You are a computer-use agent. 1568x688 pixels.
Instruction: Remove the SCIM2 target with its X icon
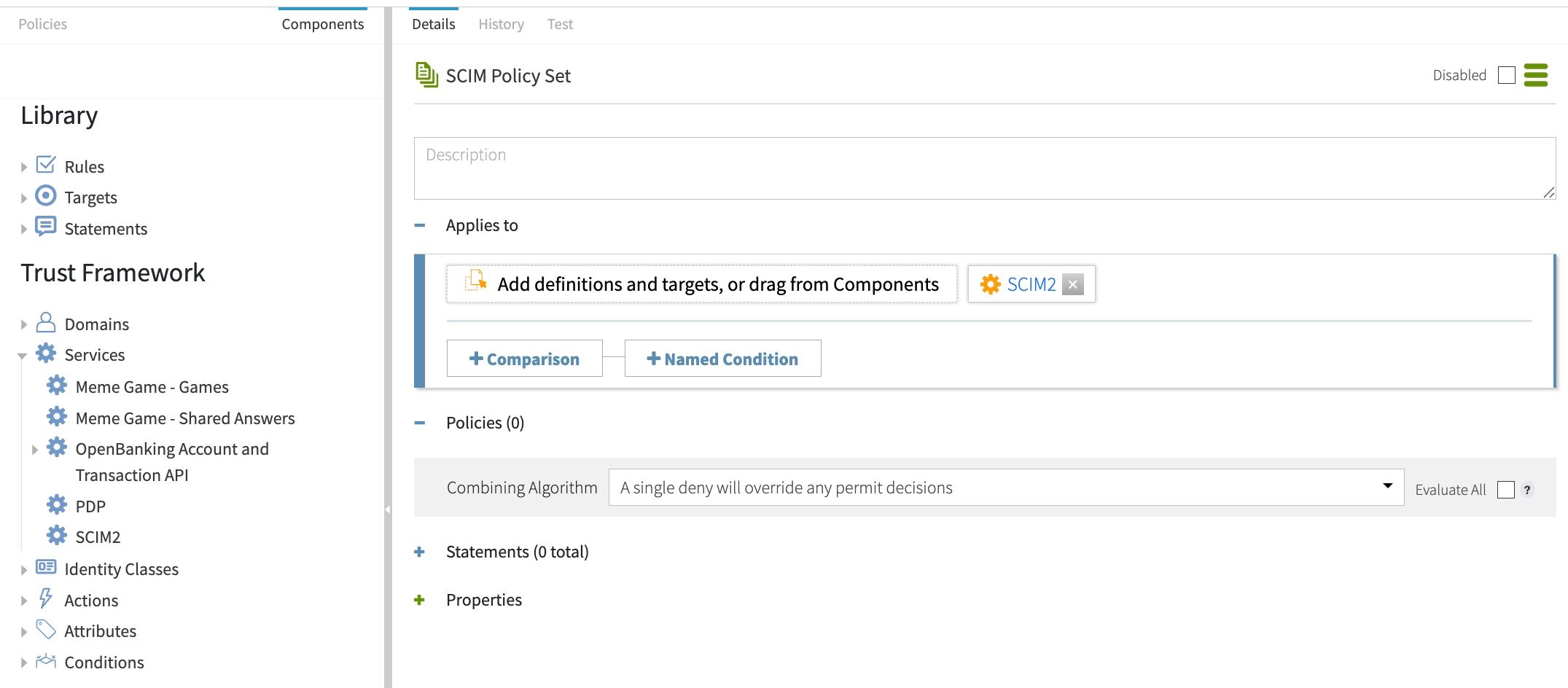click(1072, 284)
